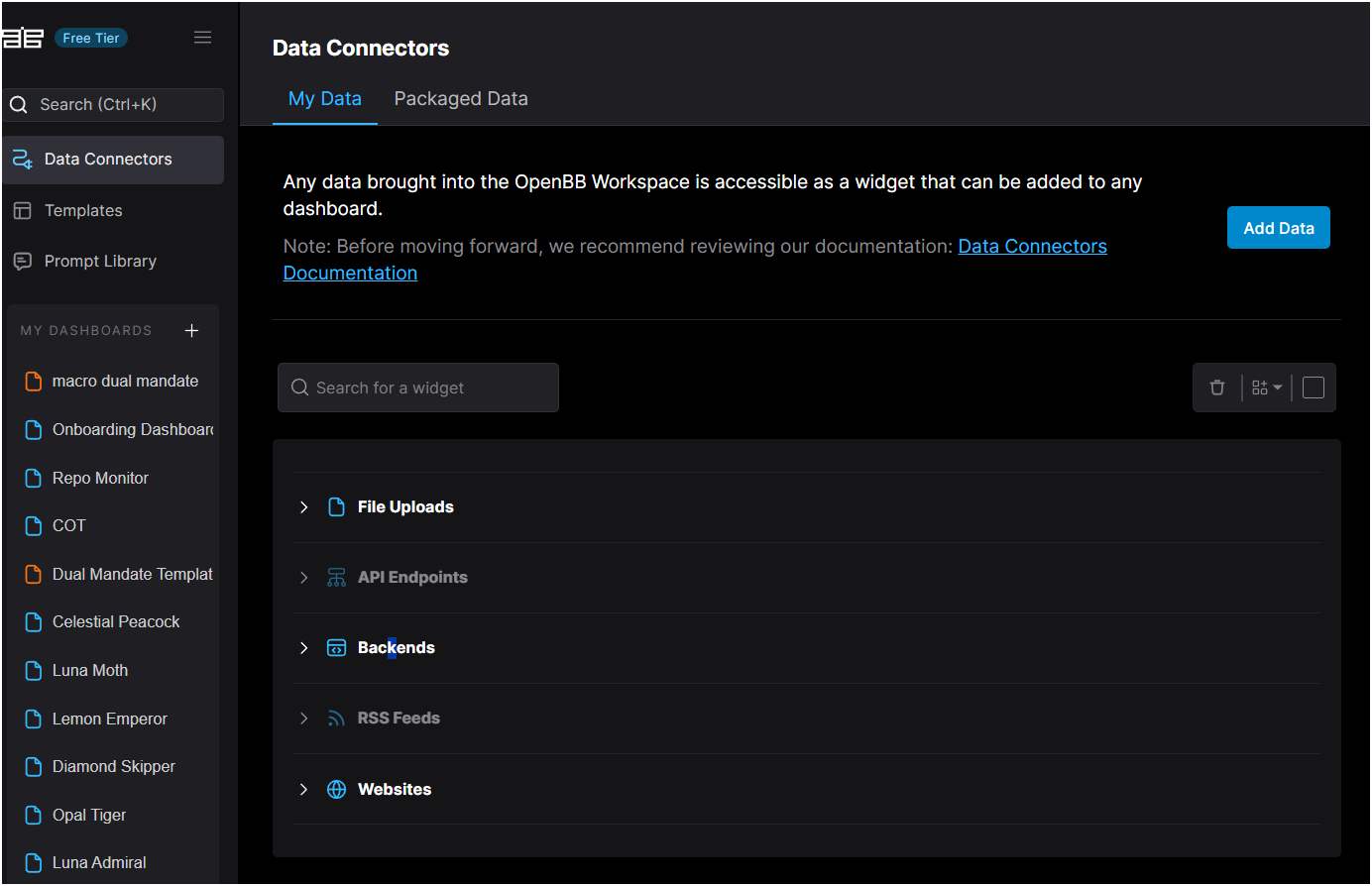Open the macro dual mandate dashboard

pos(125,382)
